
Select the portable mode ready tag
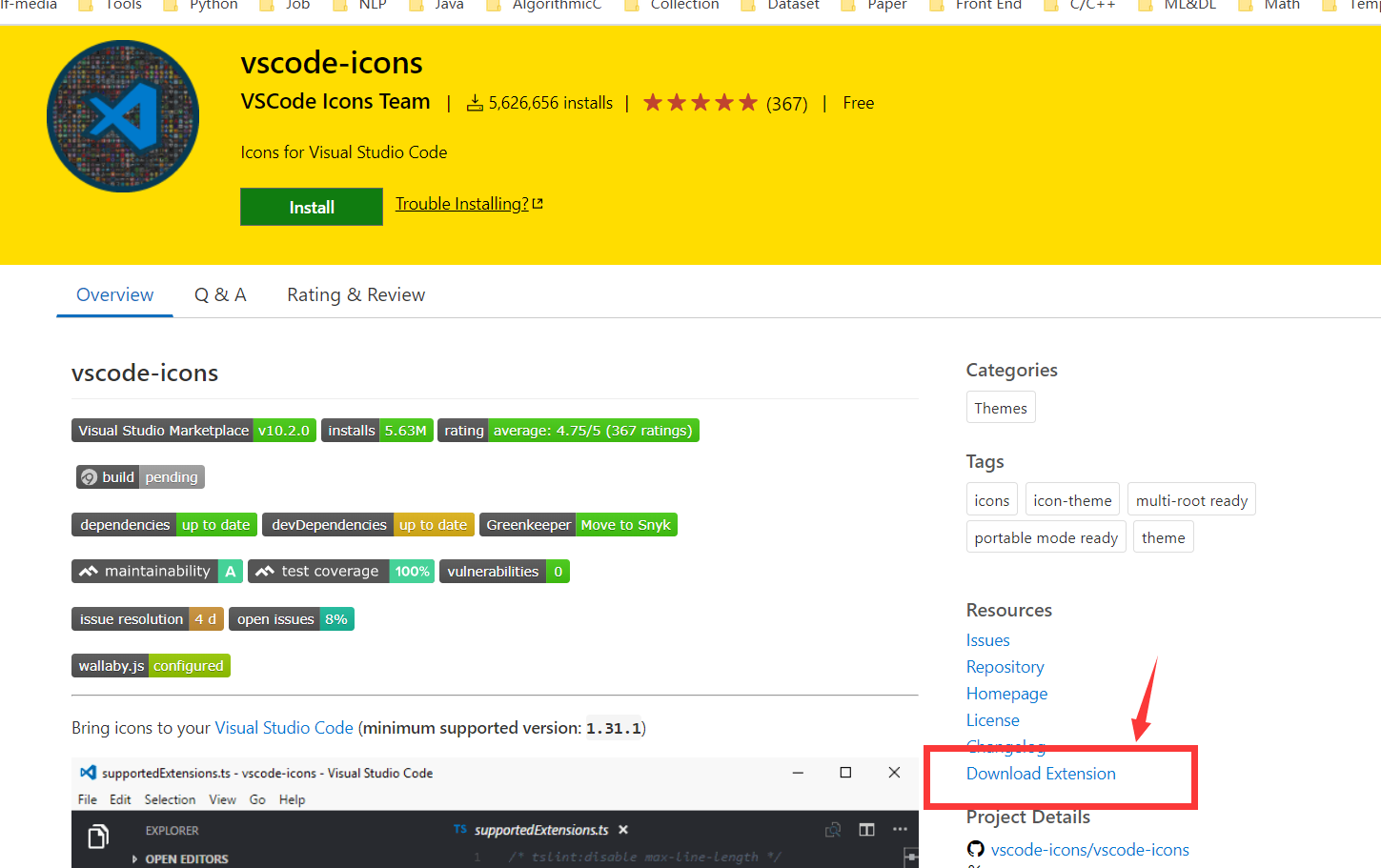(x=1046, y=537)
